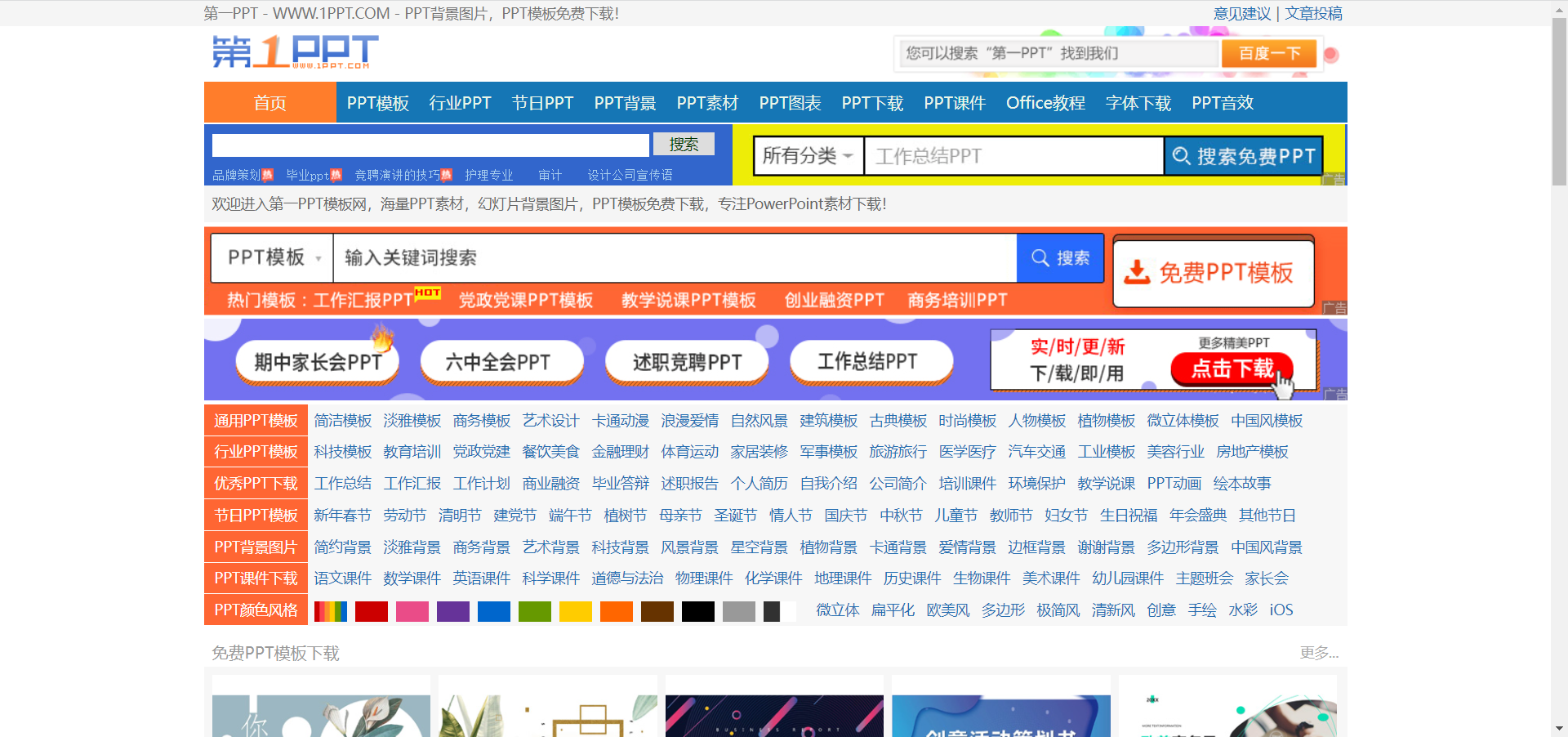Click the 更多... link beside 免费PPT模板下载
1568x737 pixels.
coord(1319,653)
